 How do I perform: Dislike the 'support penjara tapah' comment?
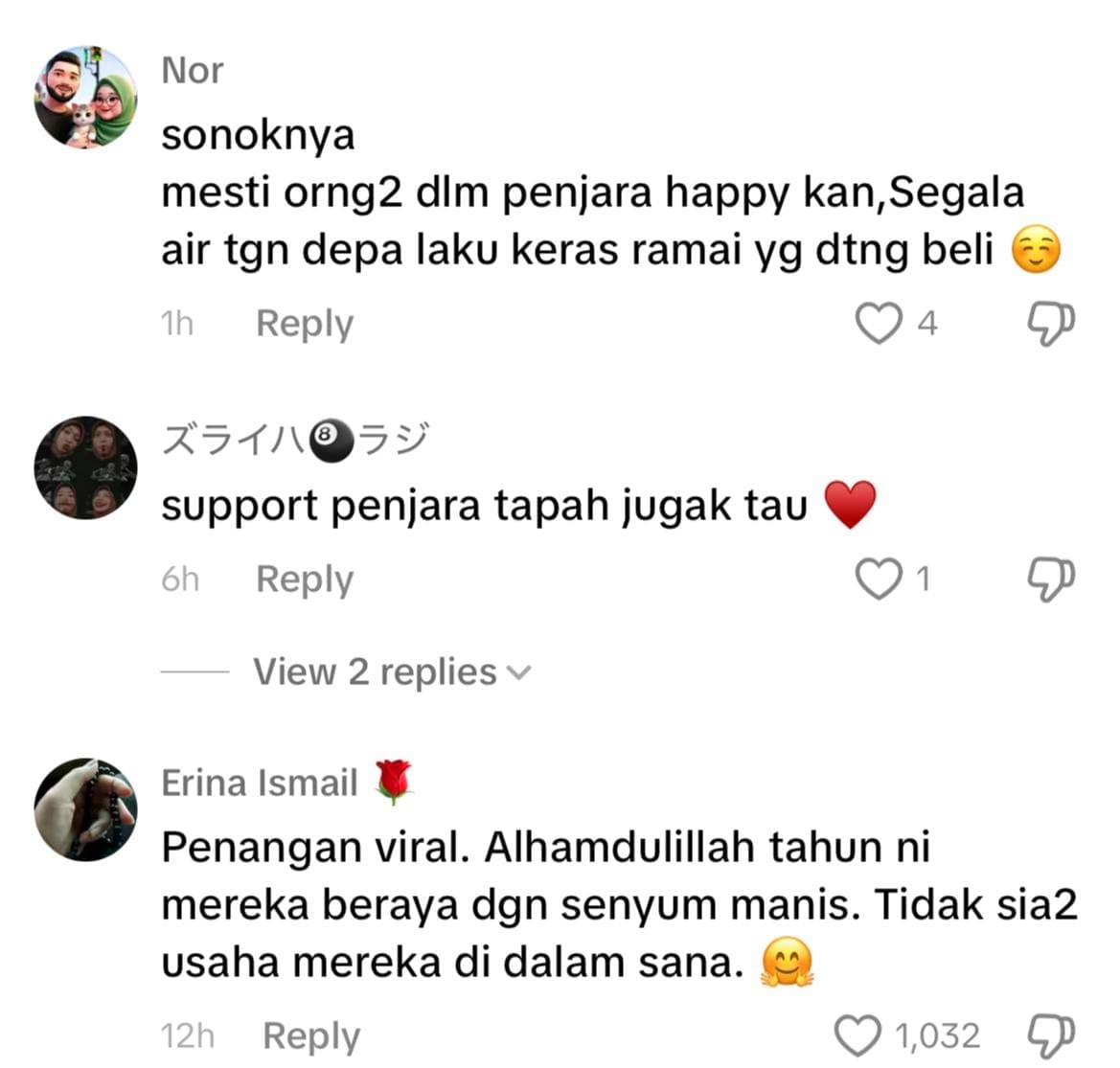point(1051,579)
